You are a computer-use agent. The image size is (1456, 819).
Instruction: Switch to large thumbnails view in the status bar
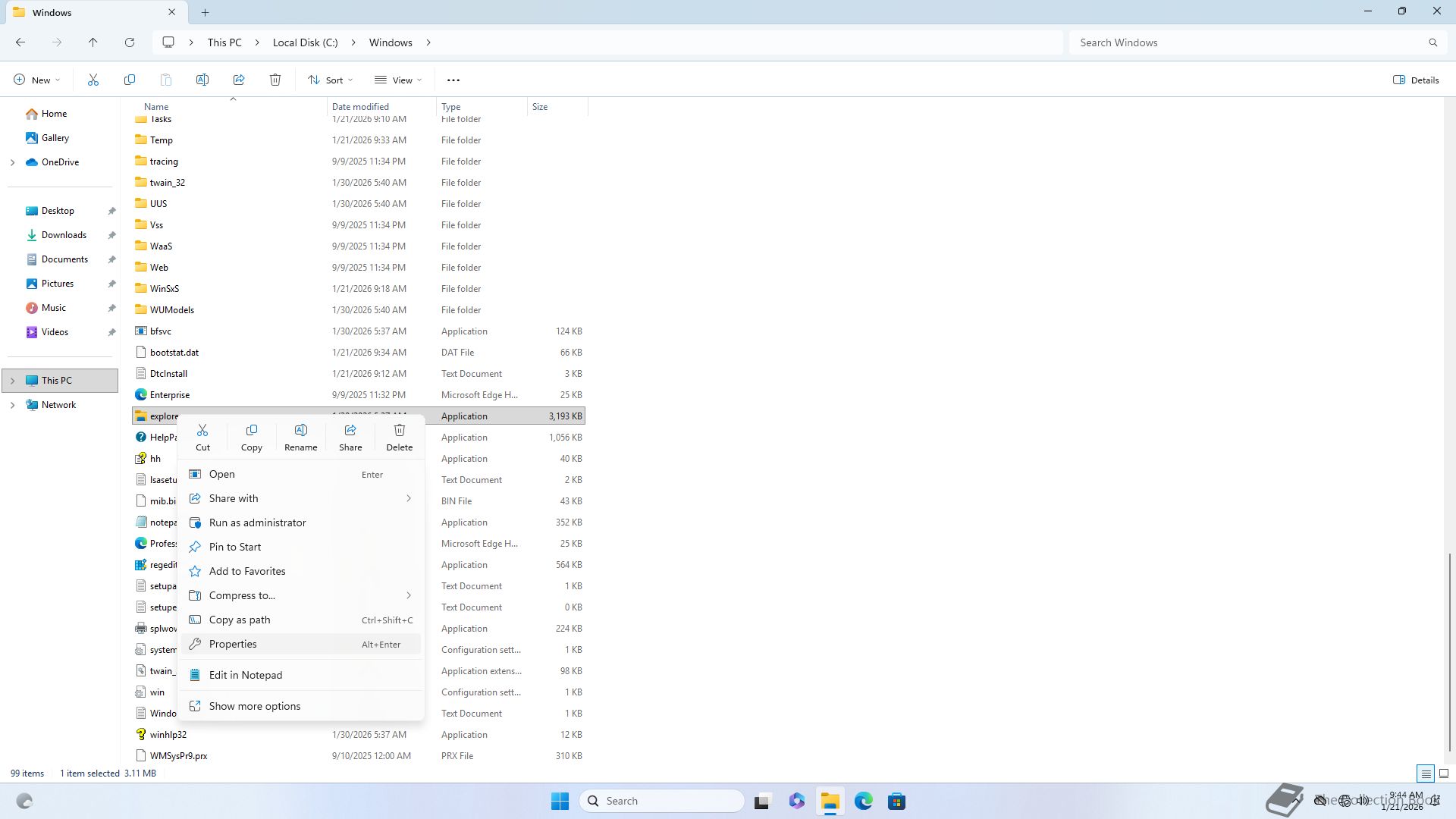point(1444,773)
